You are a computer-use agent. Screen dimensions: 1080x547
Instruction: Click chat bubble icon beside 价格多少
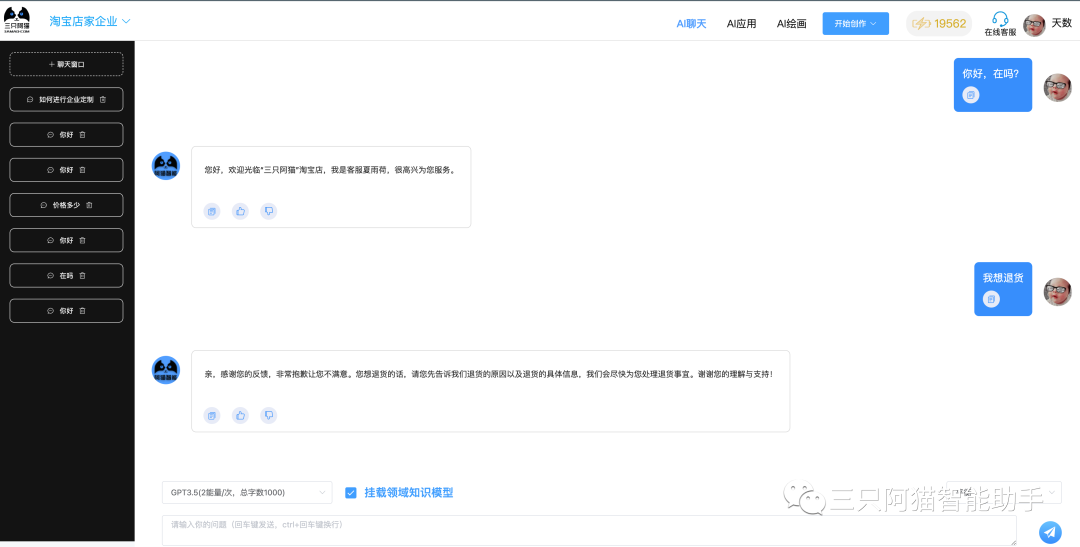(x=44, y=205)
